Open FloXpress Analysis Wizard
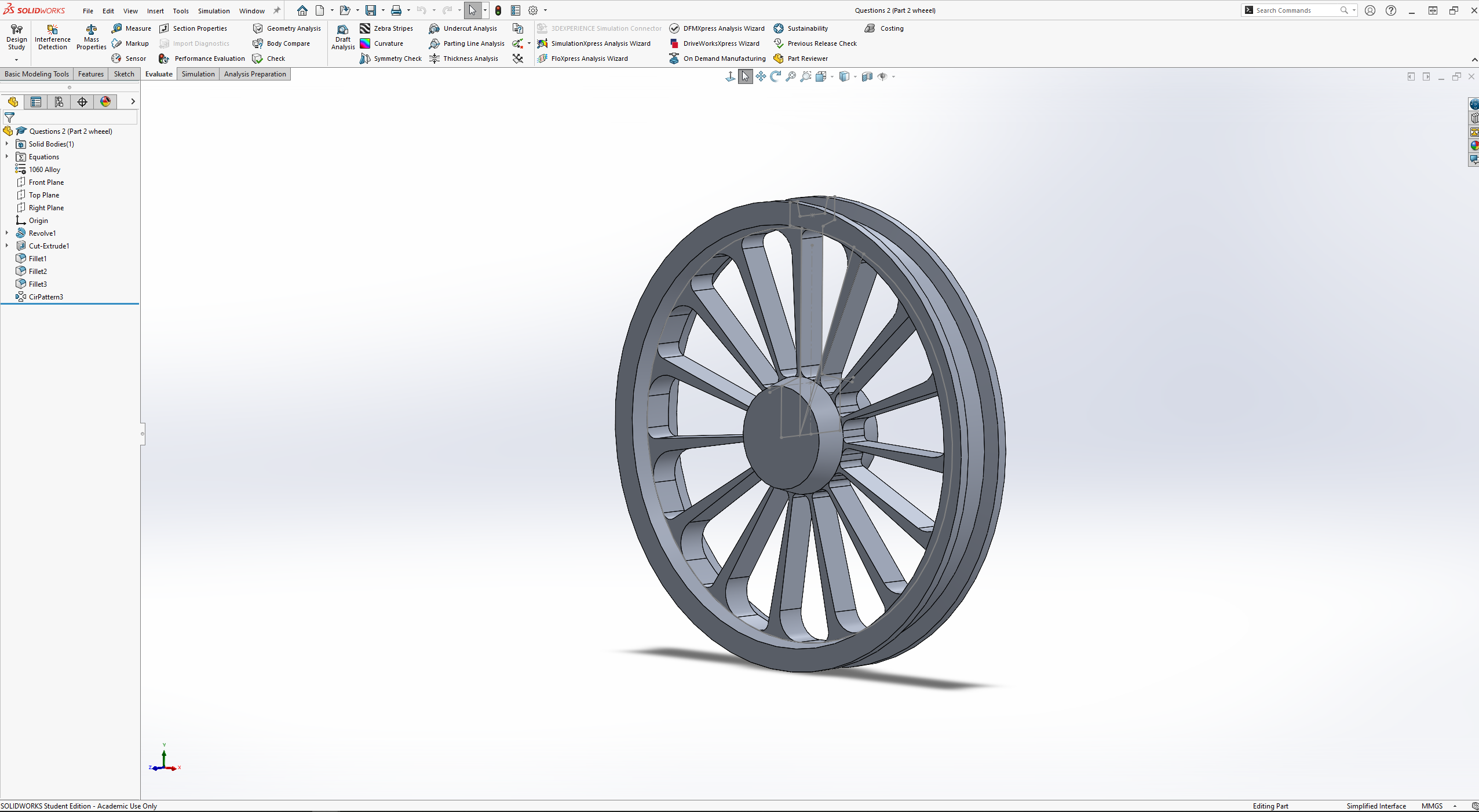Screen dimensions: 1479x812 click(583, 58)
